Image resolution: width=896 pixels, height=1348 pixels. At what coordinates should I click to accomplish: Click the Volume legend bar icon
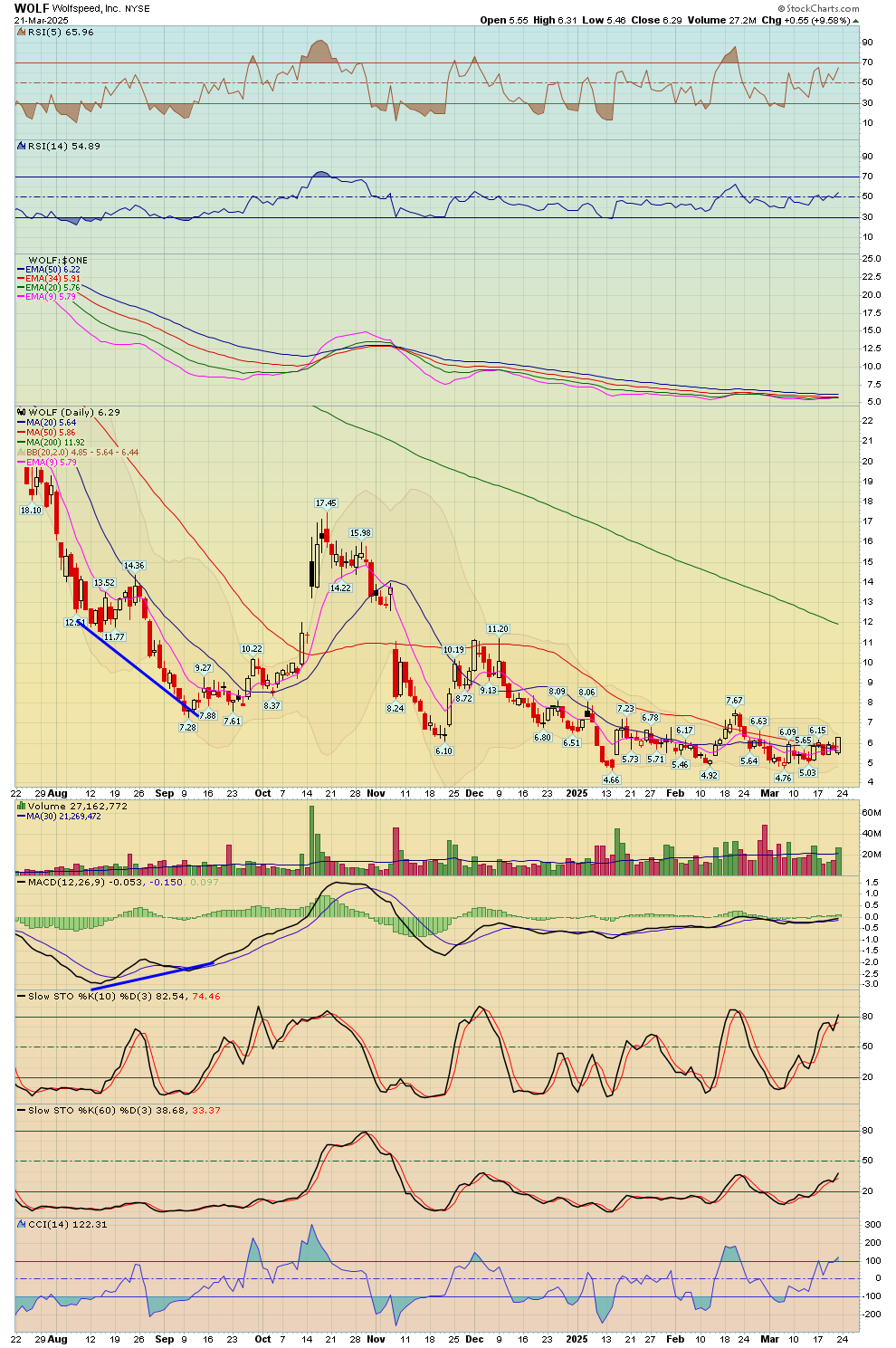21,806
